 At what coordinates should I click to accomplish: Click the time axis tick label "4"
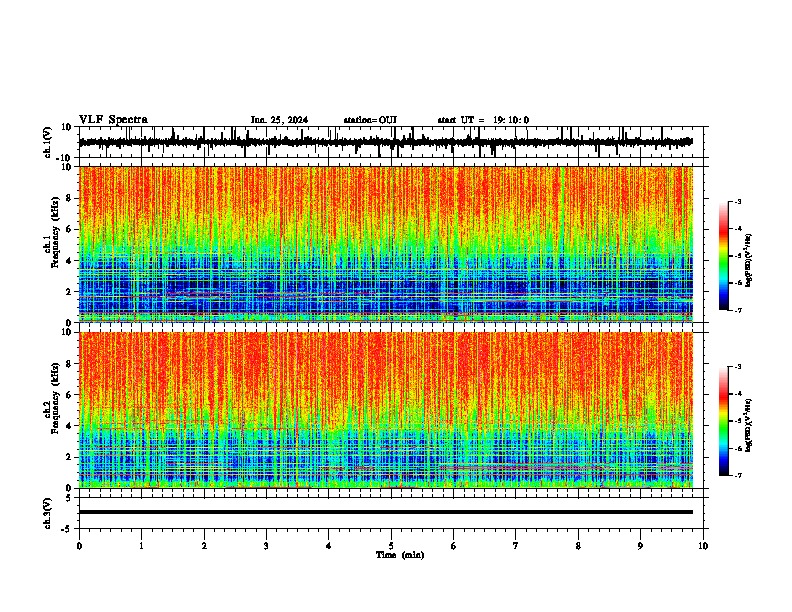coord(329,546)
